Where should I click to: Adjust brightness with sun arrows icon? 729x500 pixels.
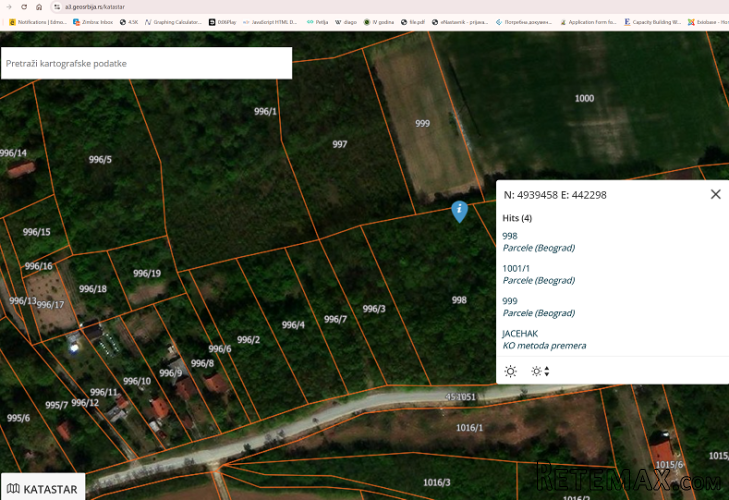coord(540,371)
